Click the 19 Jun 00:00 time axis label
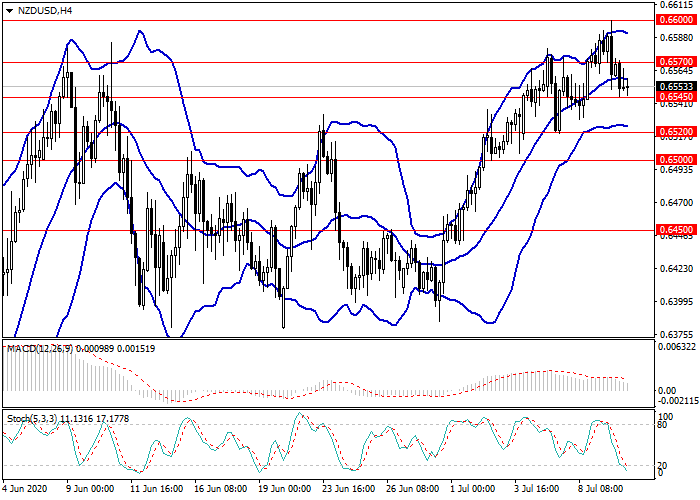700x500 pixels. (286, 491)
